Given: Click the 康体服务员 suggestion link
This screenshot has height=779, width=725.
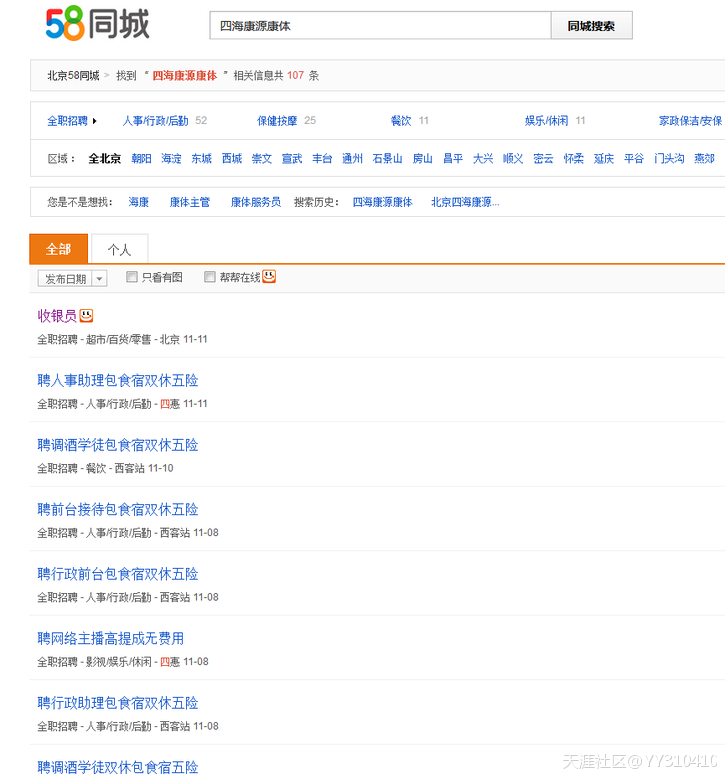Looking at the screenshot, I should (x=256, y=202).
